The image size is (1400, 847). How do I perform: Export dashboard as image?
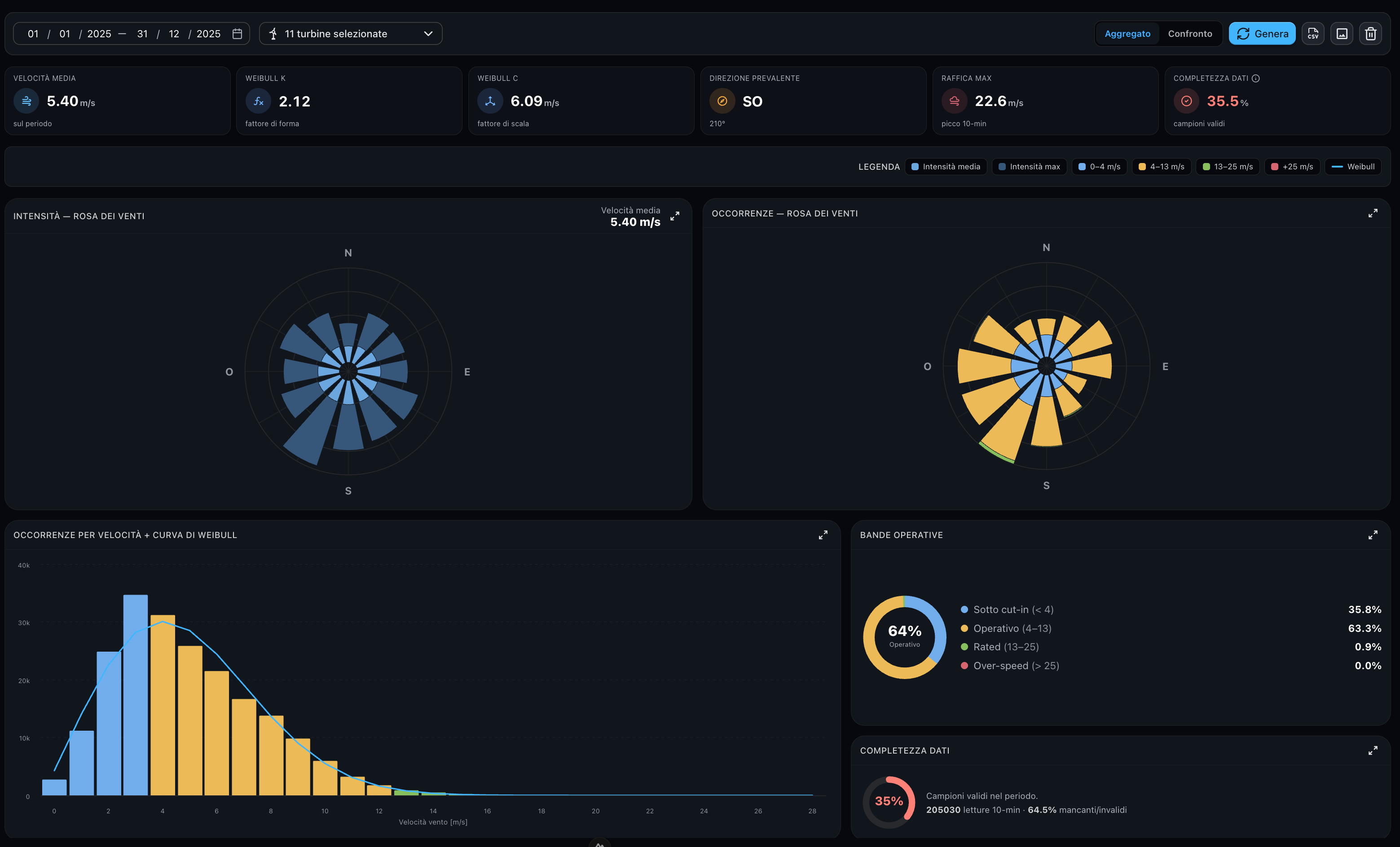1342,34
